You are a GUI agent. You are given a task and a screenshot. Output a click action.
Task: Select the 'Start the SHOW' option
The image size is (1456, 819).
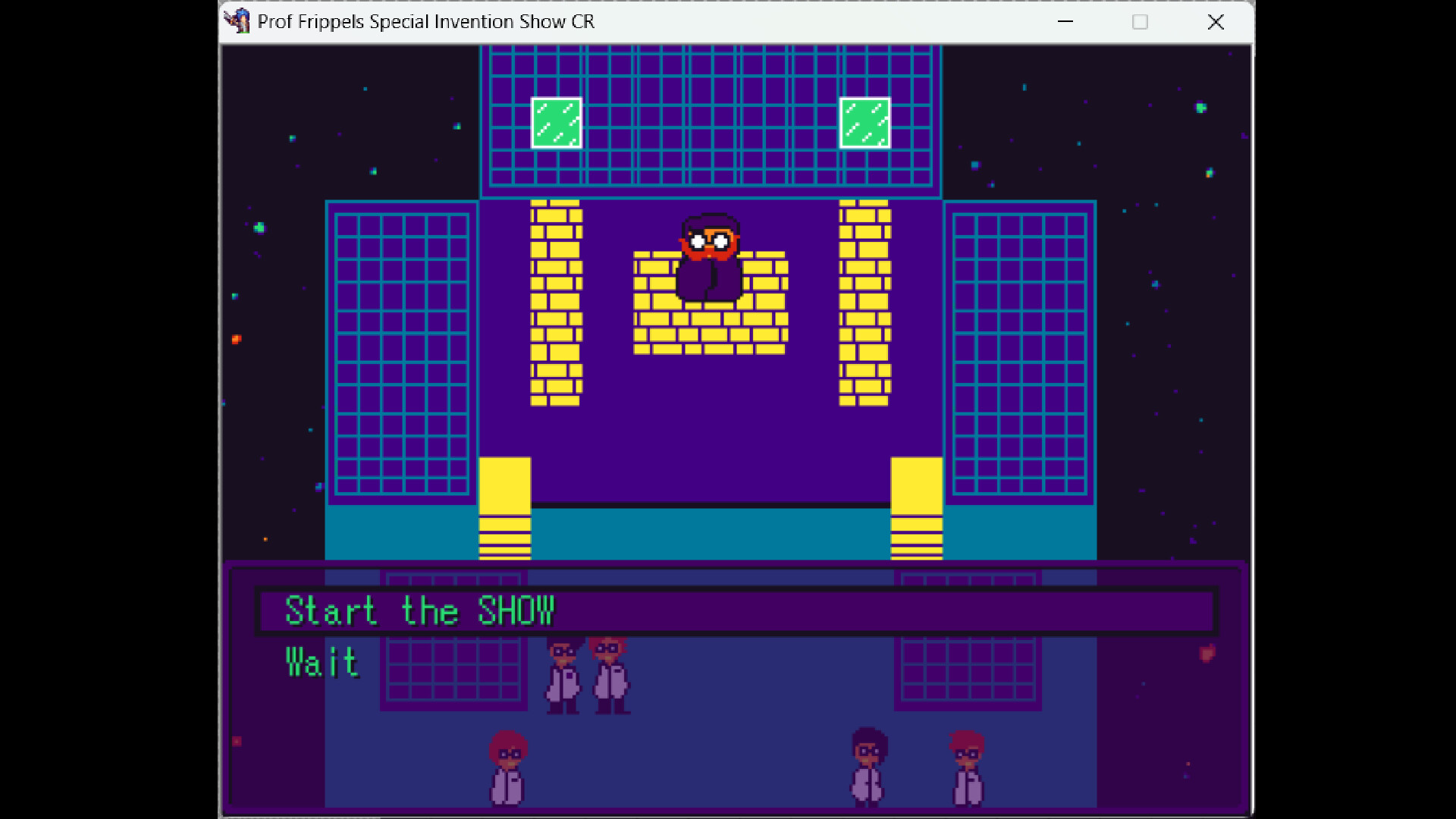[x=419, y=611]
